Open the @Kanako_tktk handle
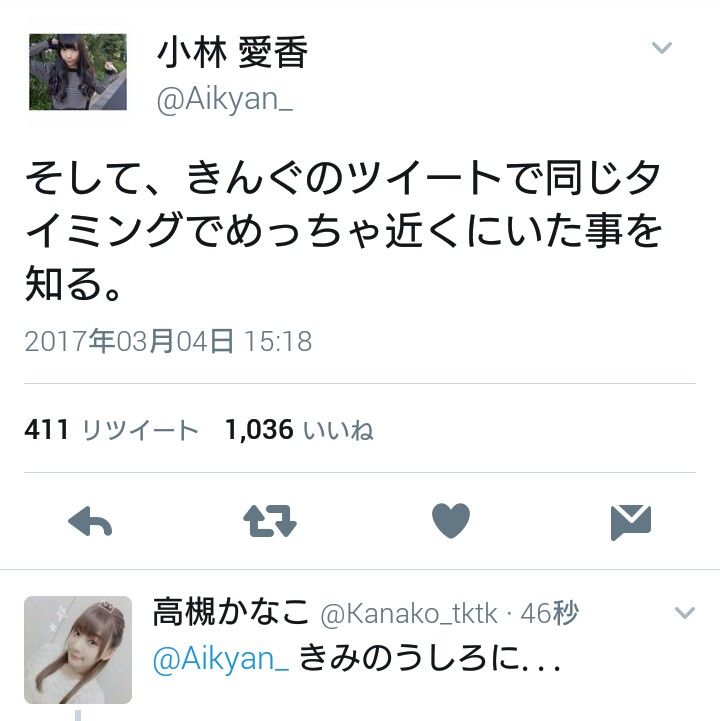 [409, 613]
